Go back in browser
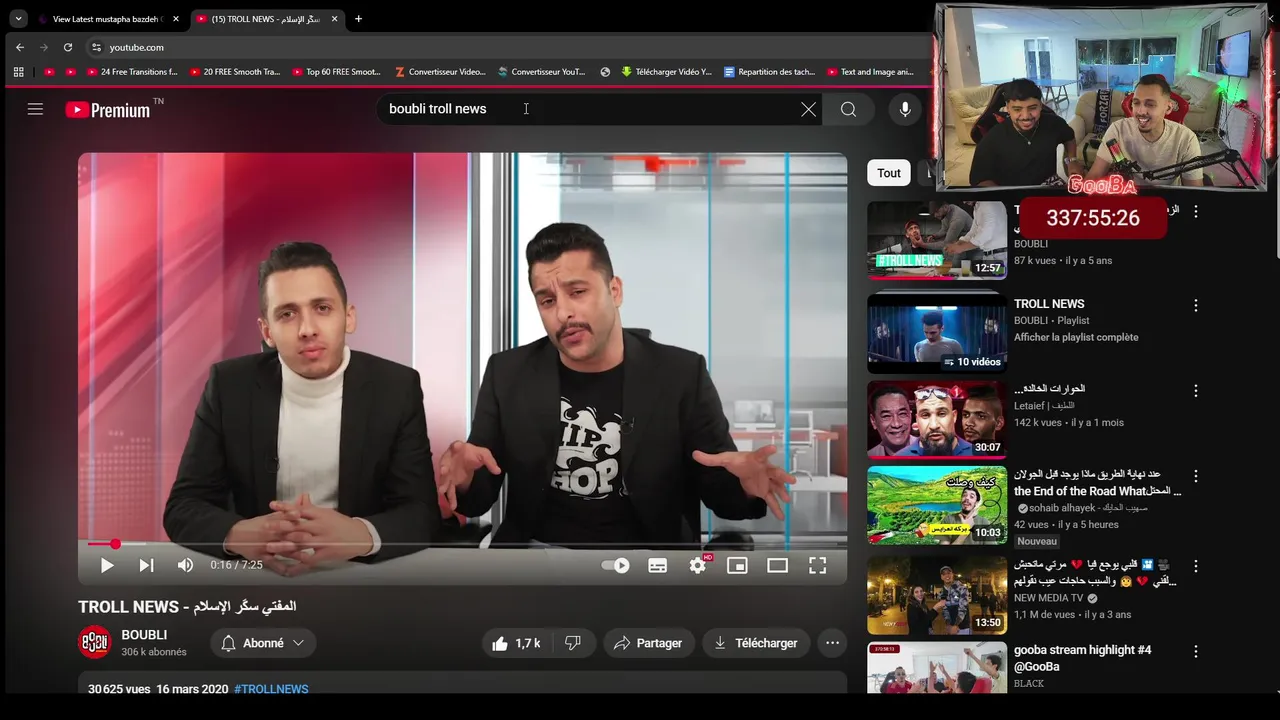The width and height of the screenshot is (1280, 720). 20,47
